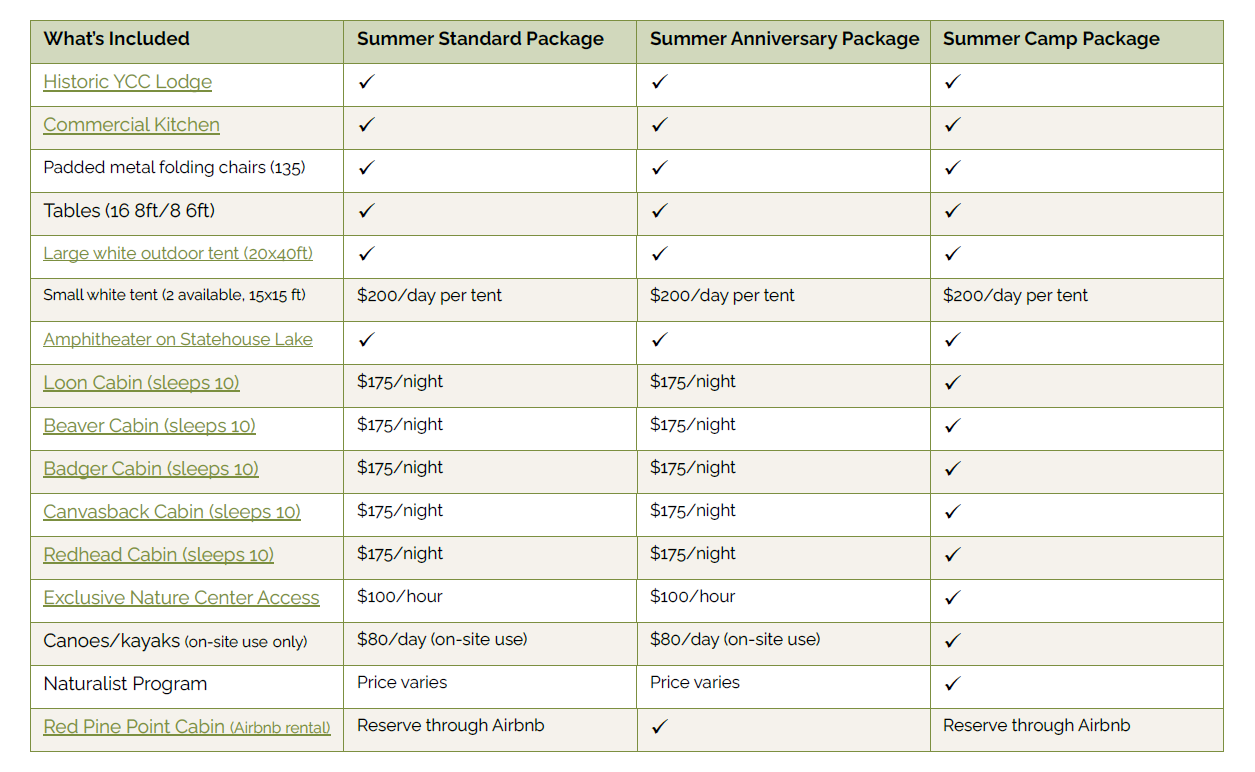Select the Badger Cabin link
1255x772 pixels.
(150, 469)
